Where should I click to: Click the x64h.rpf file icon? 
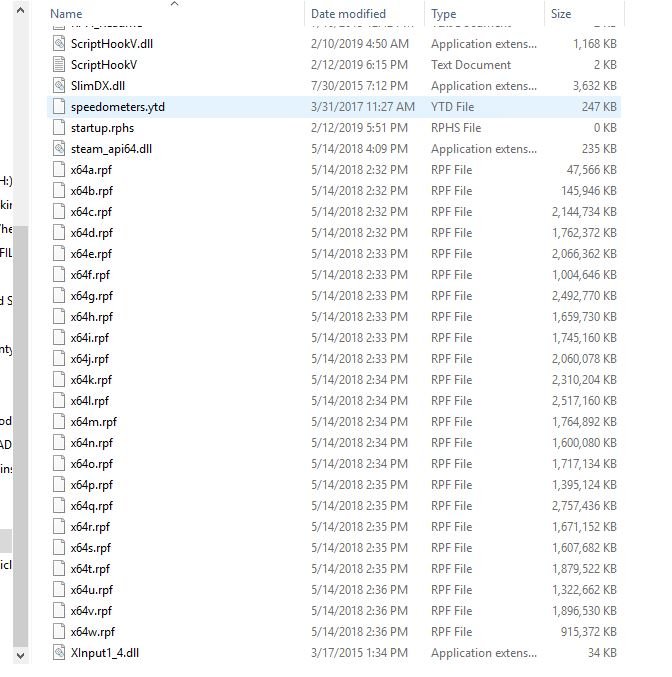59,317
